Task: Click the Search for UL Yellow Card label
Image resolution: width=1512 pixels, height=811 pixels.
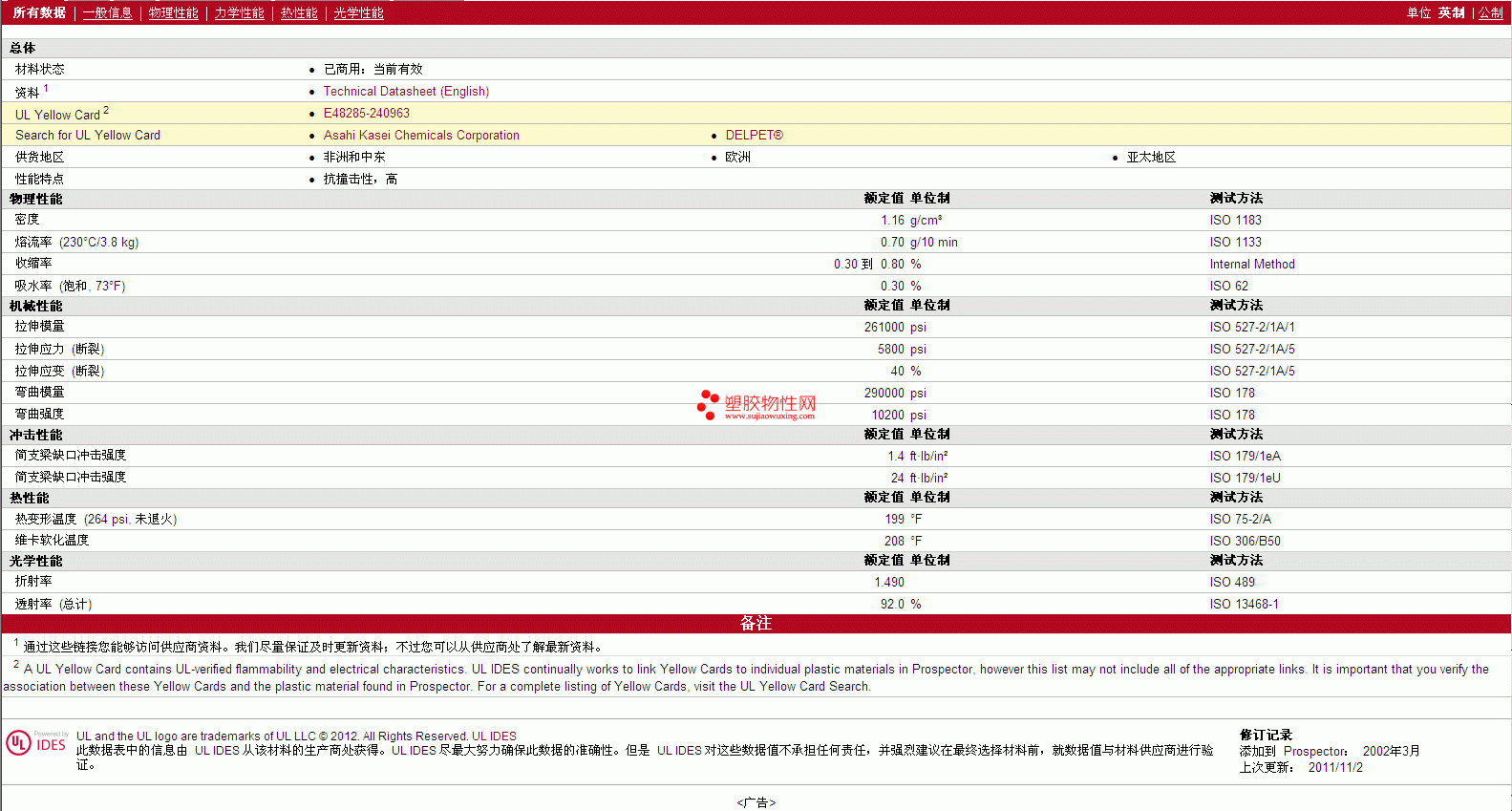Action: point(88,135)
